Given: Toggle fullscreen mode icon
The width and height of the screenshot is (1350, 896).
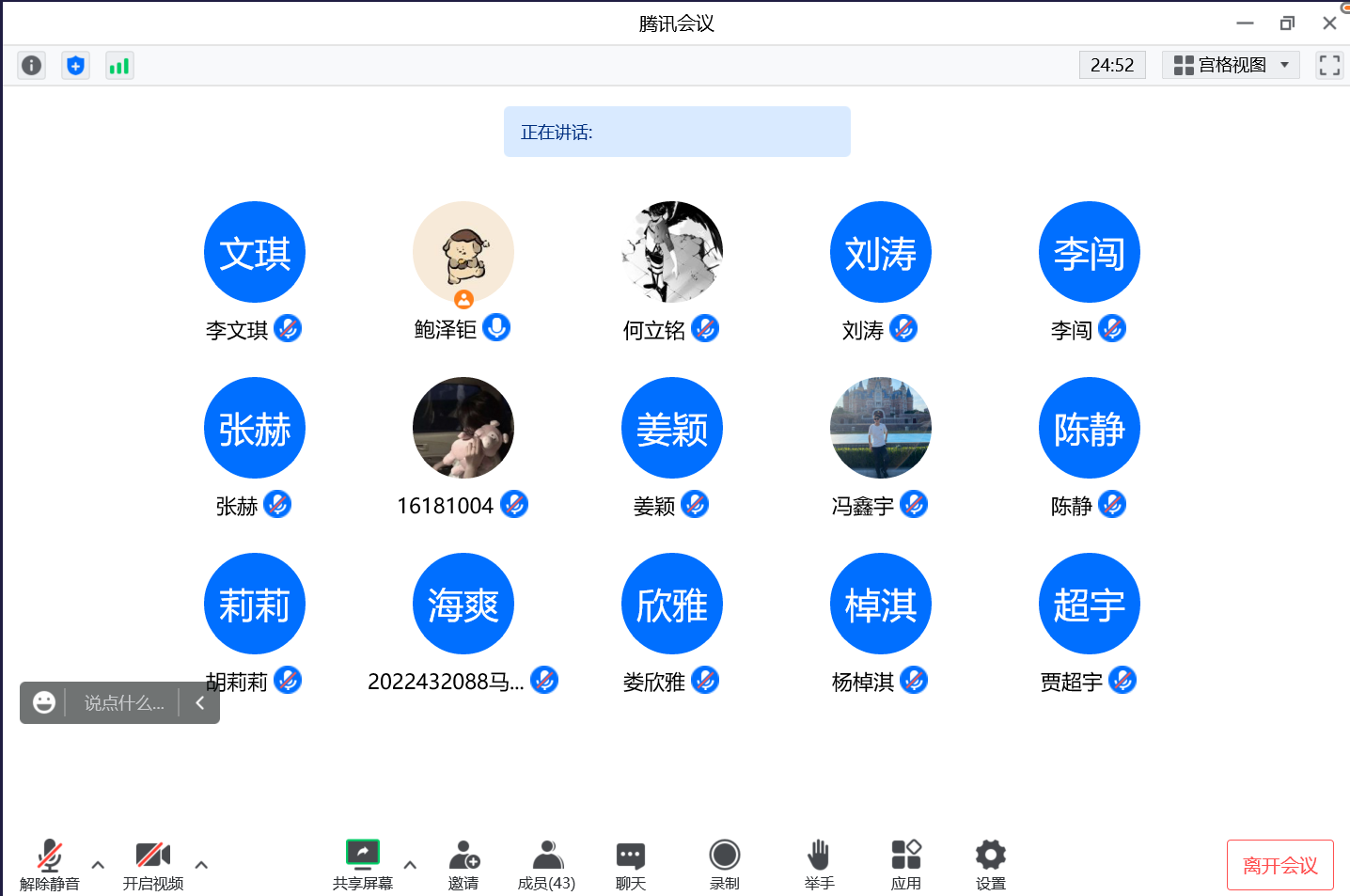Looking at the screenshot, I should tap(1328, 65).
